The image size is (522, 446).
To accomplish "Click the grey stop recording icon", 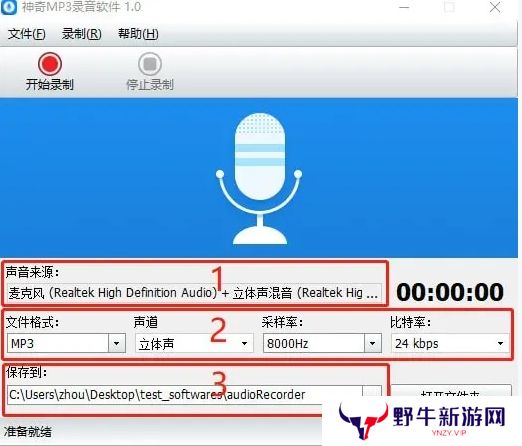I will click(150, 64).
